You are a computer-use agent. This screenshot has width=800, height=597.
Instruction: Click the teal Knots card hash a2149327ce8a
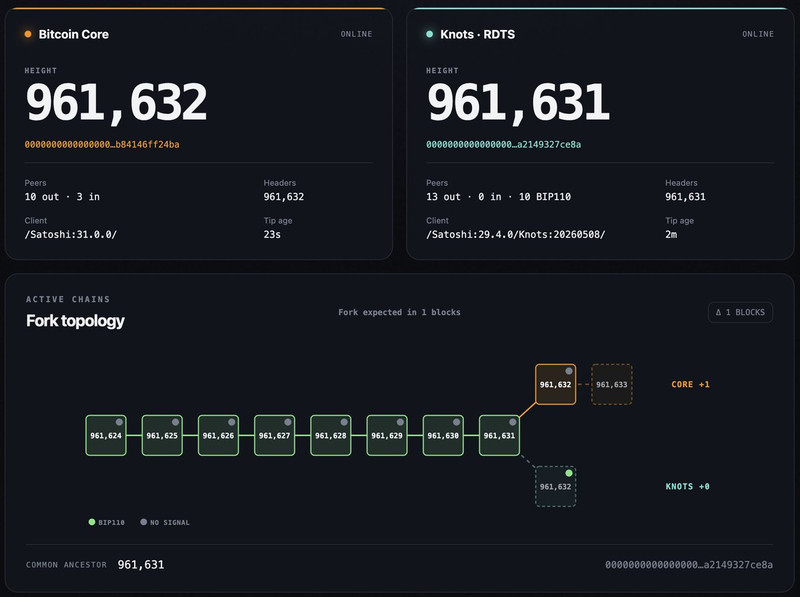click(504, 144)
